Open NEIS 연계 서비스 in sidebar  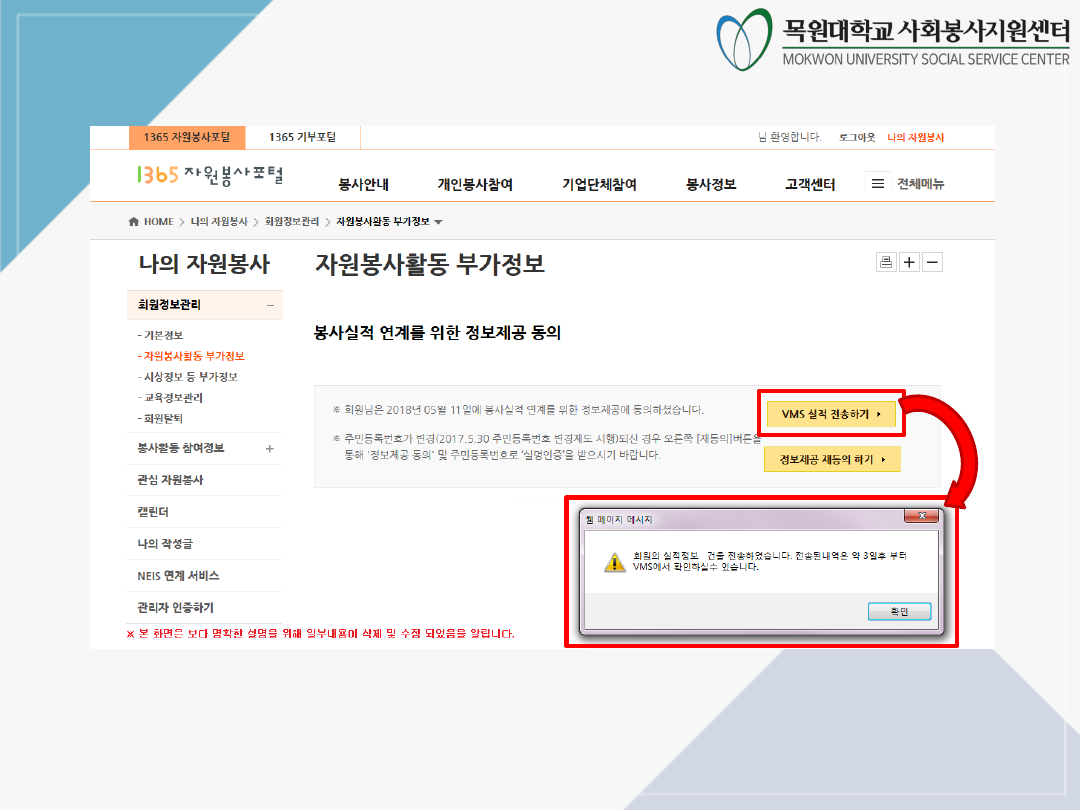click(x=178, y=576)
